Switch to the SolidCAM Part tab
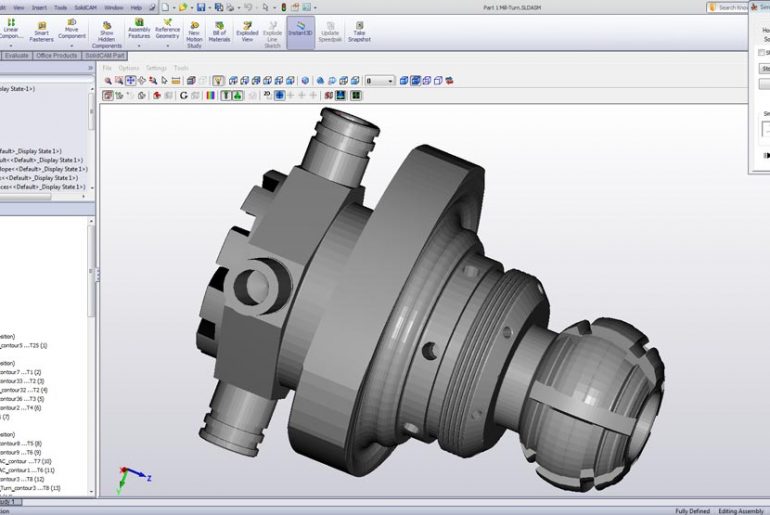 coord(107,56)
